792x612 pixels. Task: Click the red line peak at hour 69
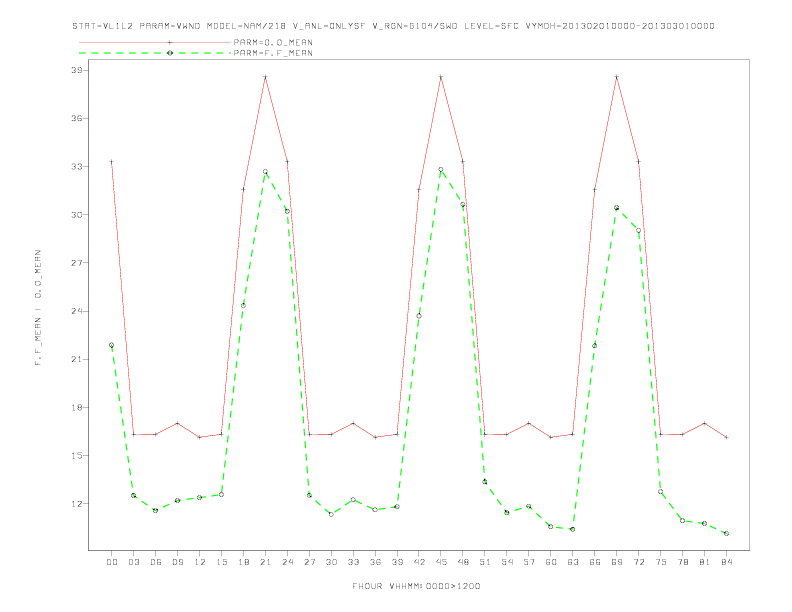point(617,77)
